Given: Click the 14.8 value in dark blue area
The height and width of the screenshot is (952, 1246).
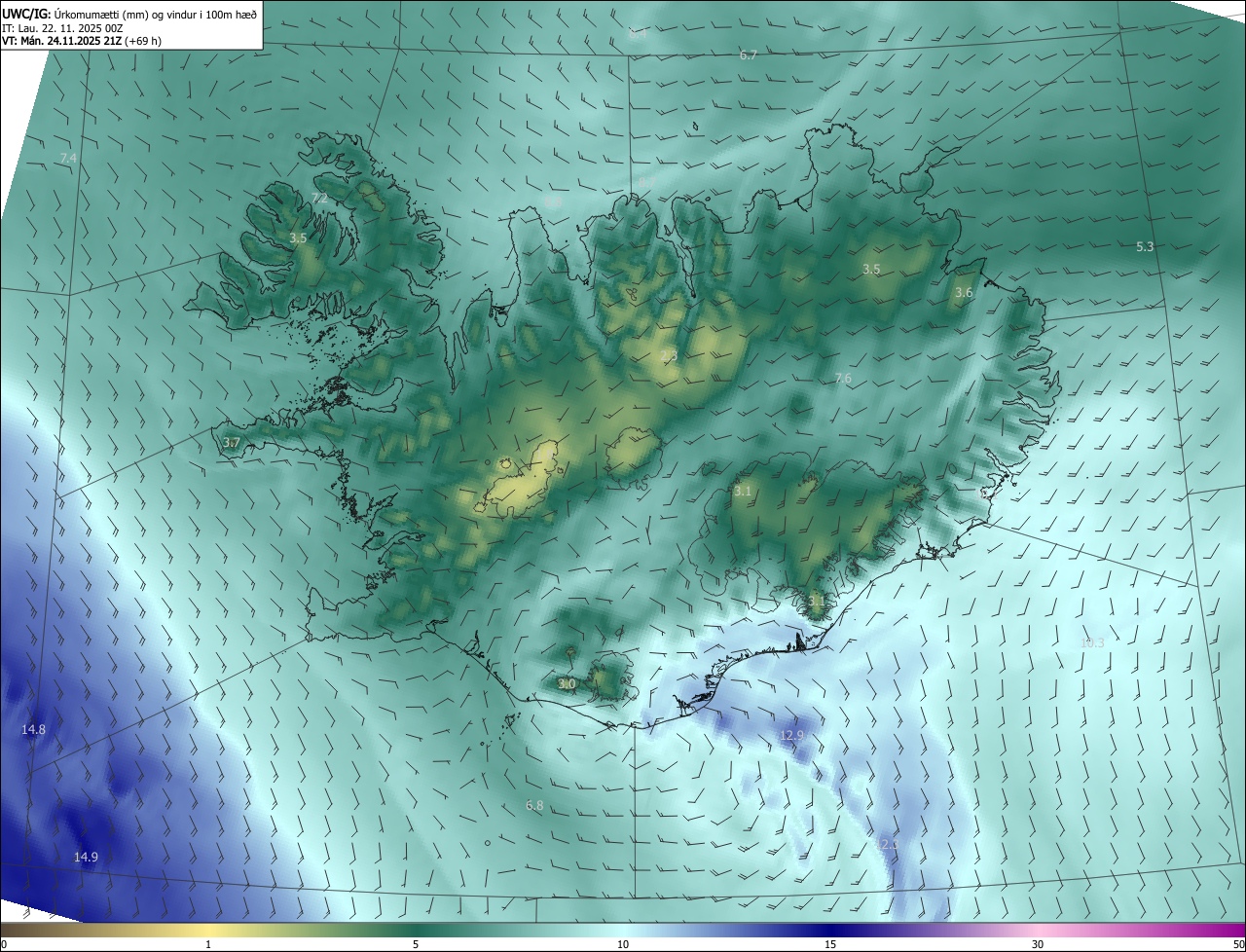Looking at the screenshot, I should tap(33, 729).
